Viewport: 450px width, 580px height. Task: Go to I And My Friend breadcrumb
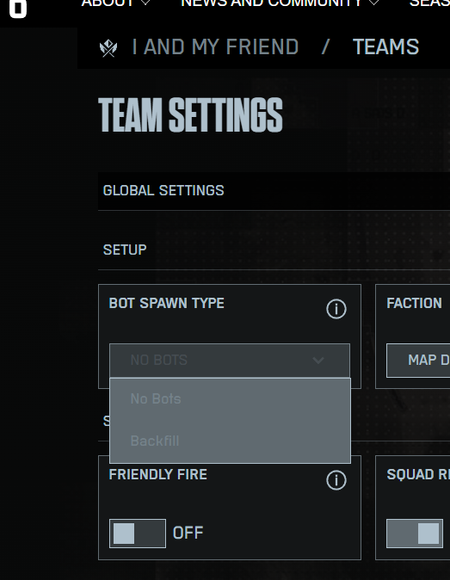(215, 47)
